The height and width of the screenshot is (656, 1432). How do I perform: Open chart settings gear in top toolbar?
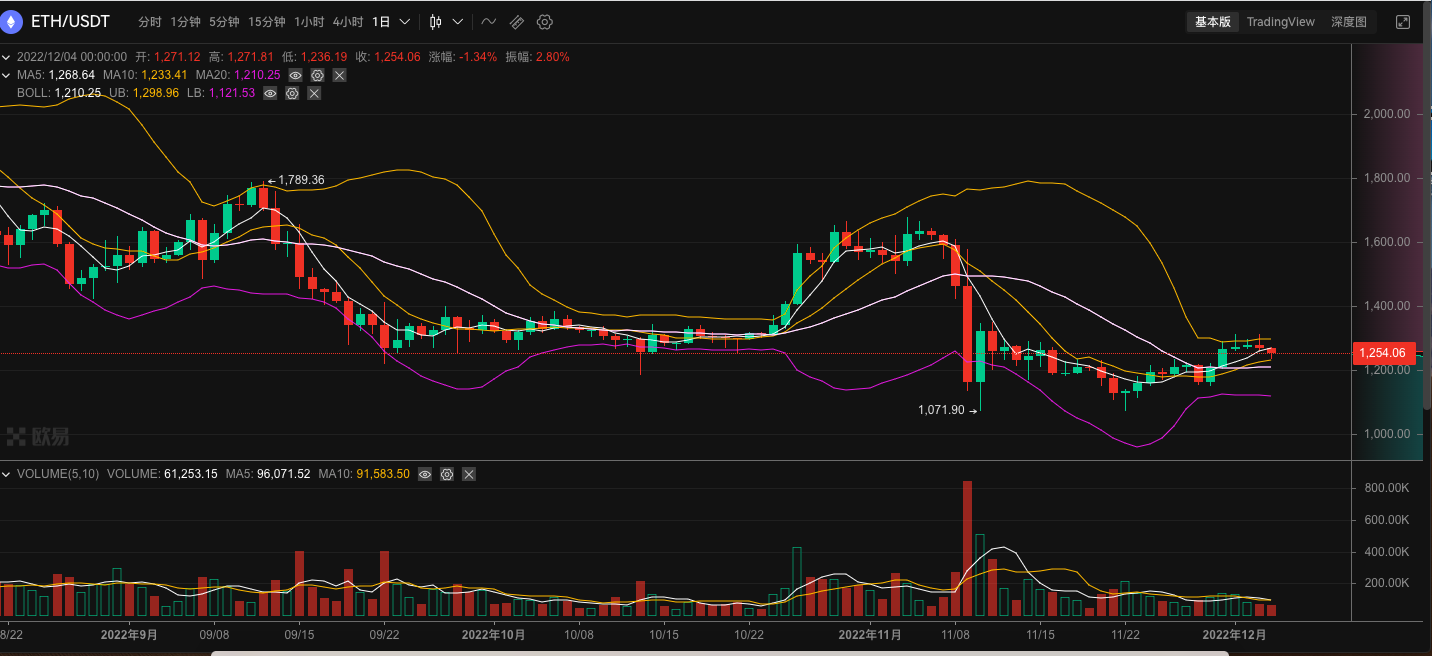544,21
